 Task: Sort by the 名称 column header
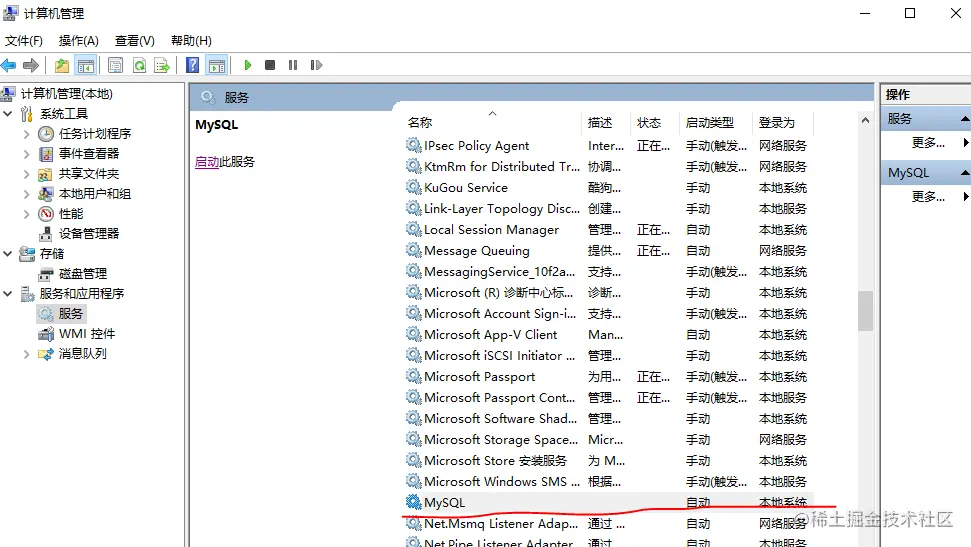pos(493,123)
